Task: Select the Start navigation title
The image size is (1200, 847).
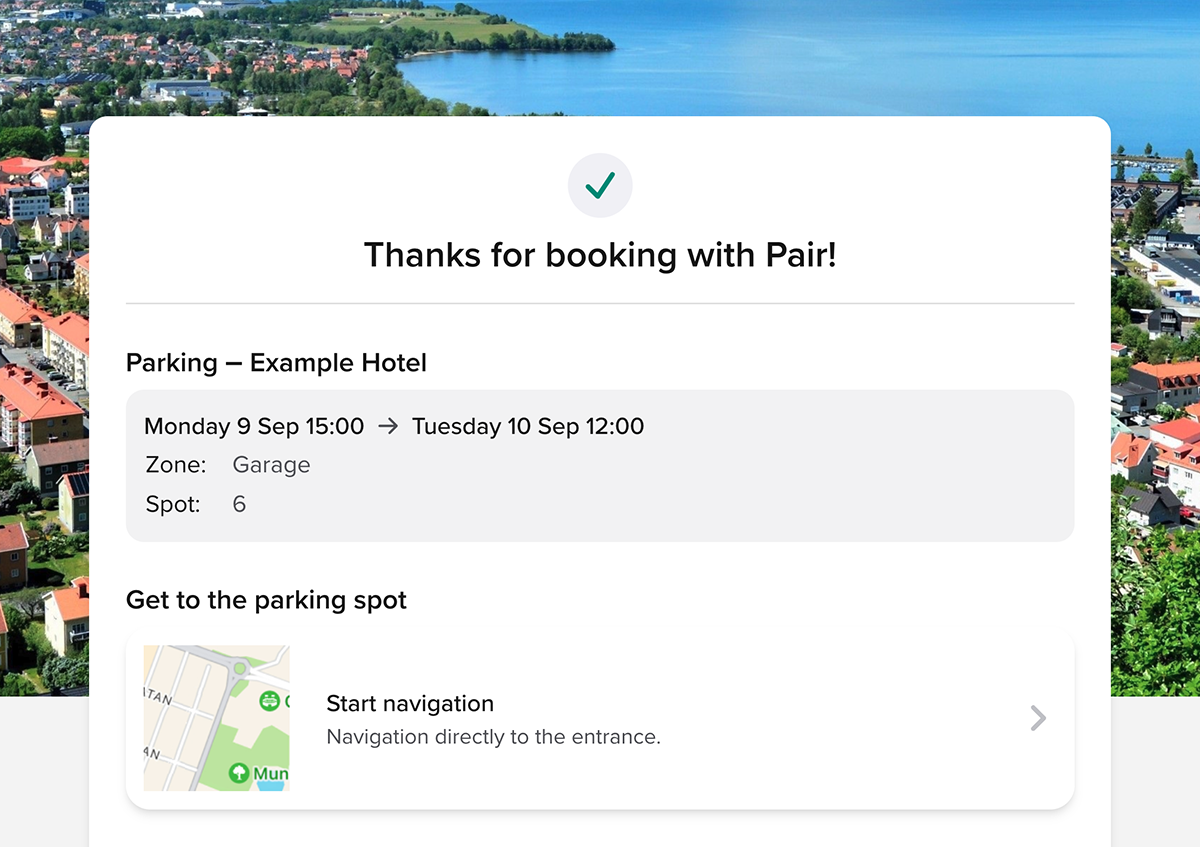Action: tap(410, 704)
